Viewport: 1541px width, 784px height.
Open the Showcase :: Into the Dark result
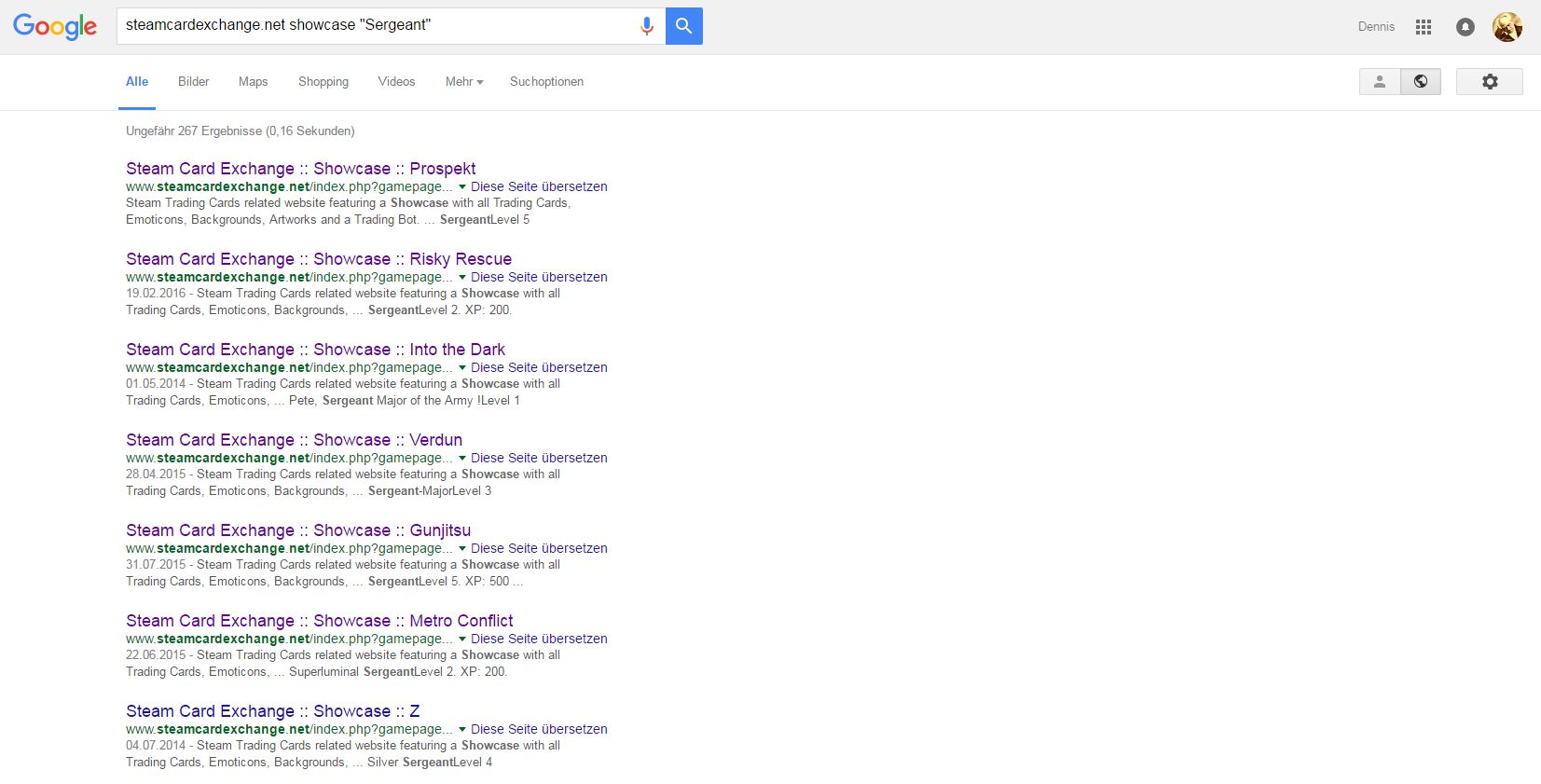coord(316,350)
